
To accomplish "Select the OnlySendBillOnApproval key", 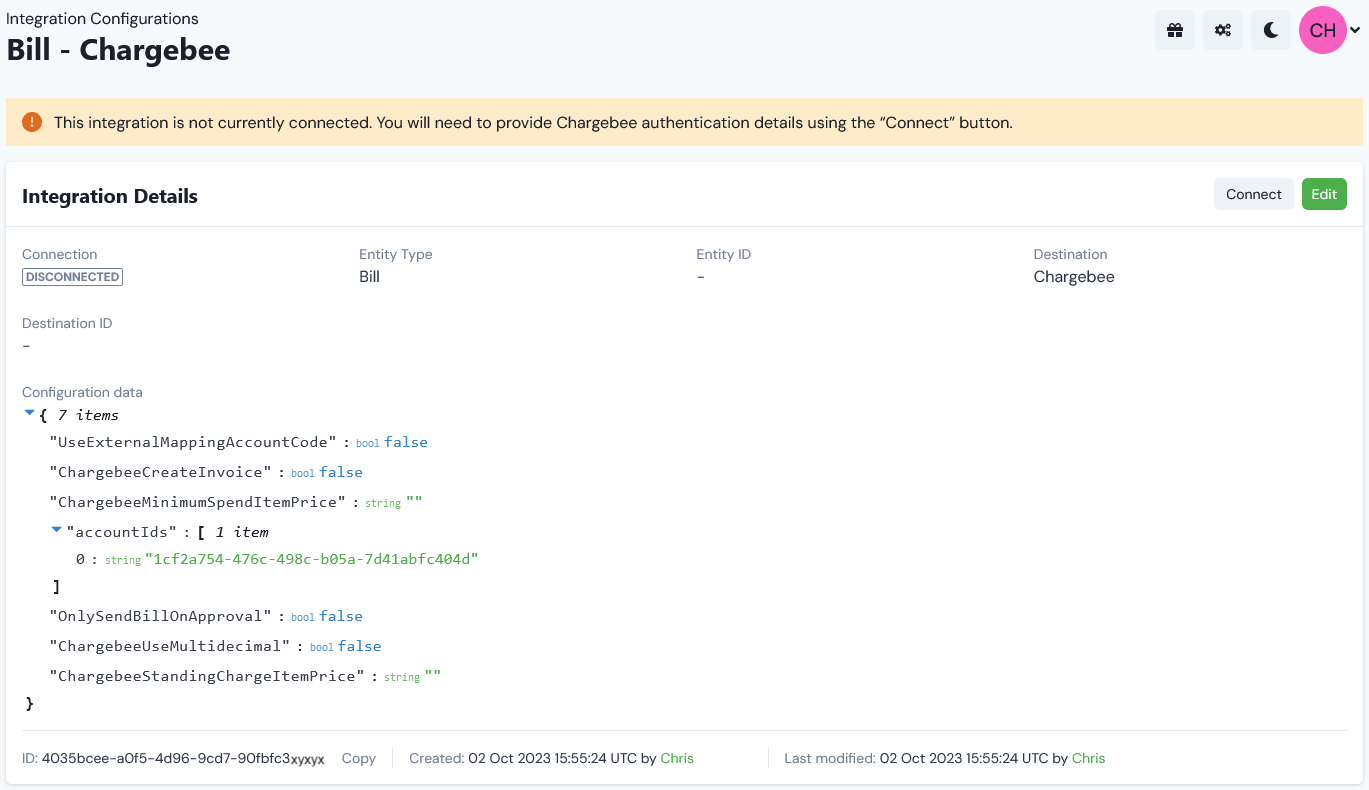I will pyautogui.click(x=161, y=616).
